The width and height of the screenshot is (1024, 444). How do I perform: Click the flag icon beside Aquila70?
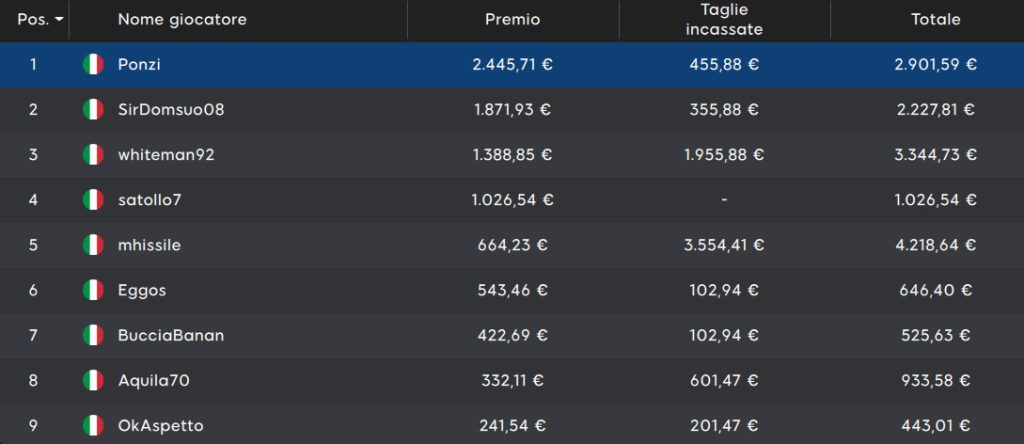tap(93, 380)
